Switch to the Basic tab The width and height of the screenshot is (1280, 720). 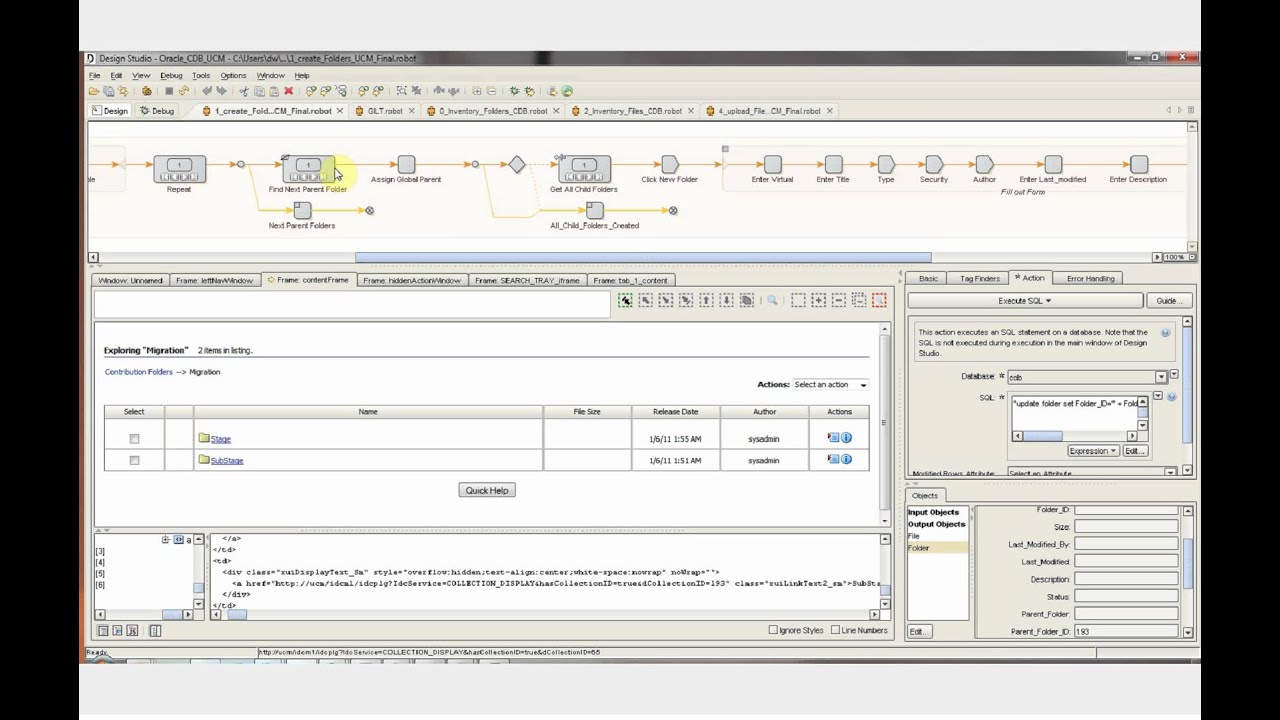coord(928,279)
